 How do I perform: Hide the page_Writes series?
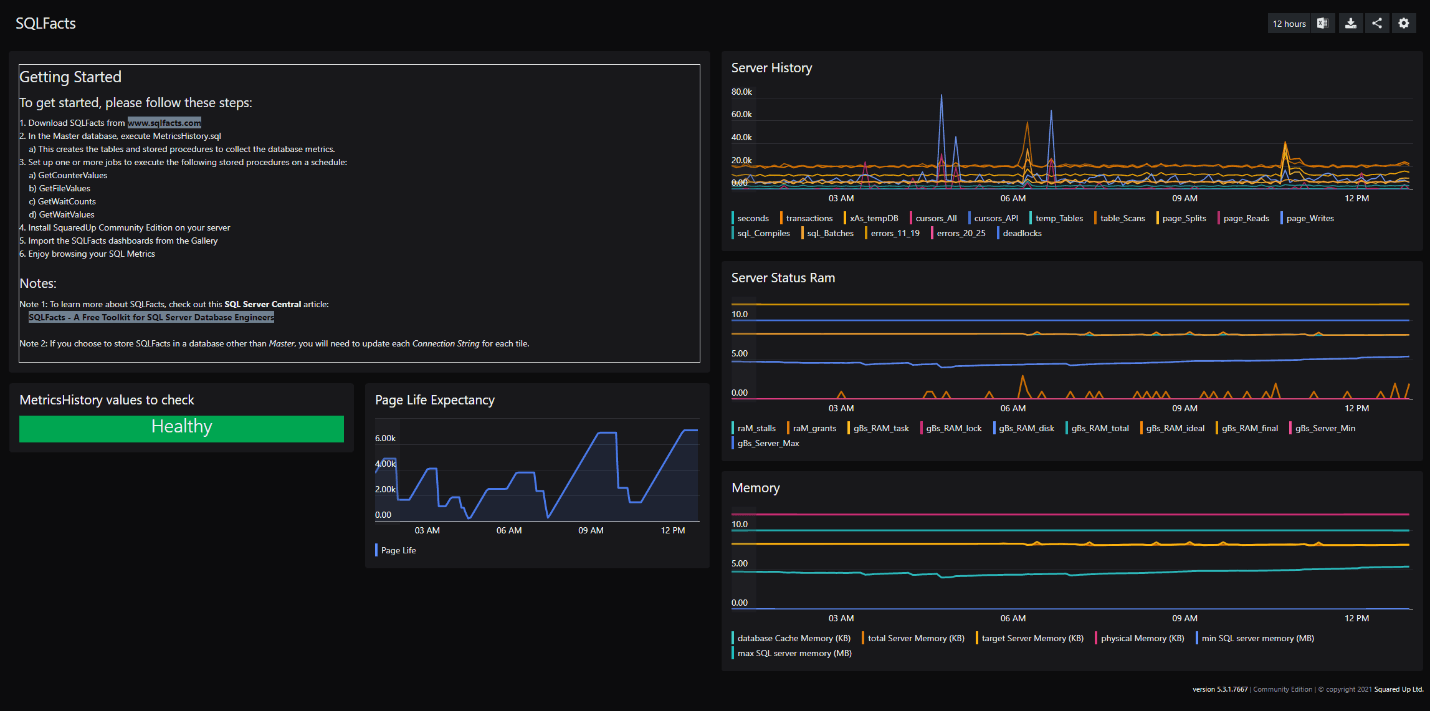pos(1309,218)
